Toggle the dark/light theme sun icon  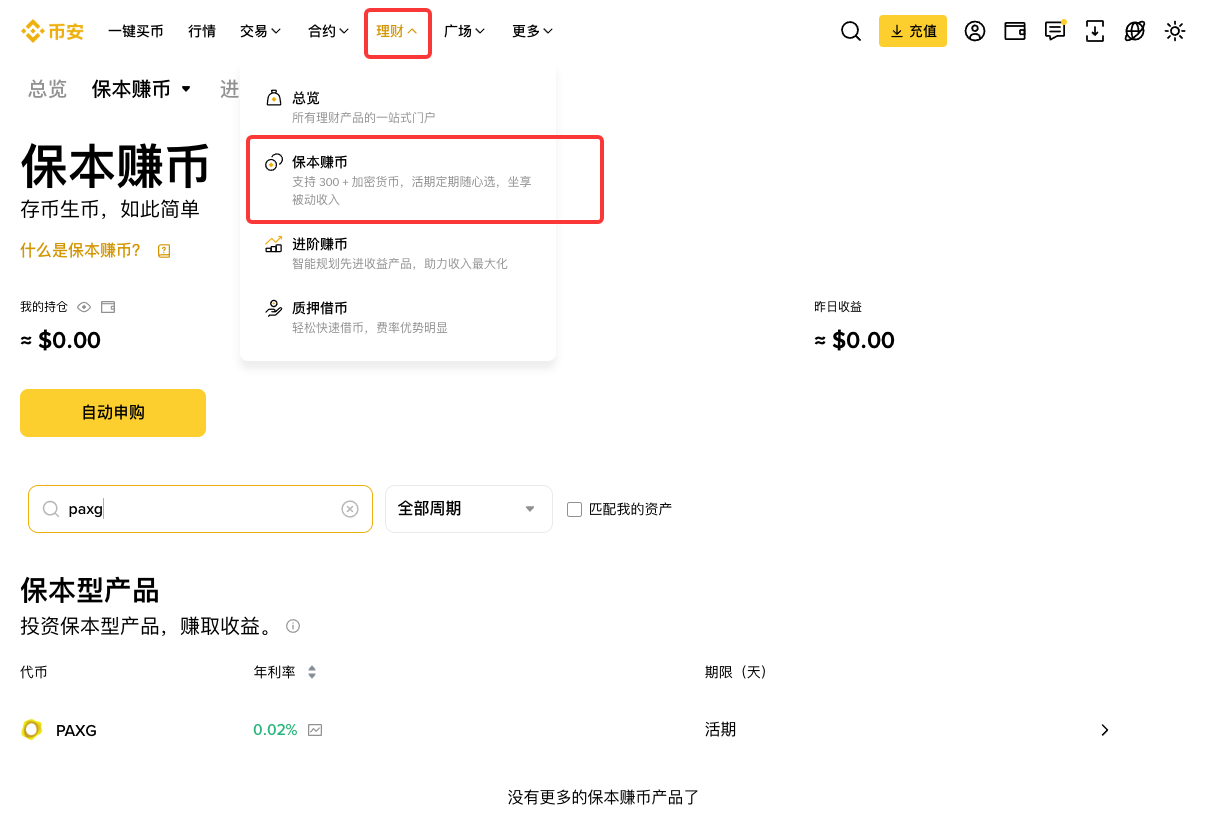tap(1175, 31)
